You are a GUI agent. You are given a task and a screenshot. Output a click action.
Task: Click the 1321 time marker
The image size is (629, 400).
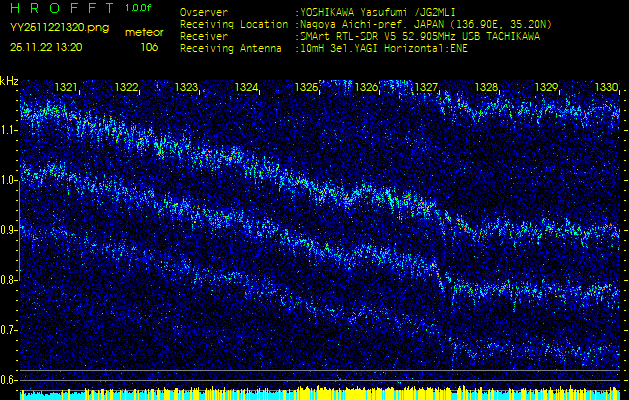click(x=68, y=88)
